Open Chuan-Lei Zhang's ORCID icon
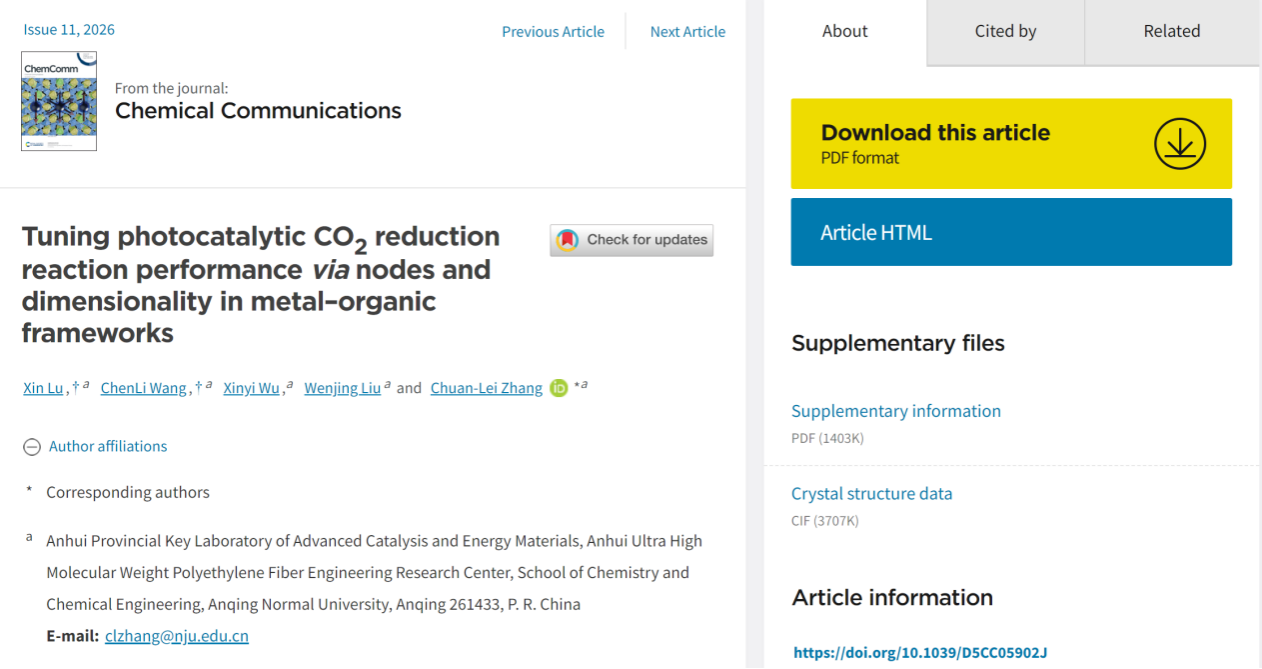The height and width of the screenshot is (669, 1262). (559, 388)
